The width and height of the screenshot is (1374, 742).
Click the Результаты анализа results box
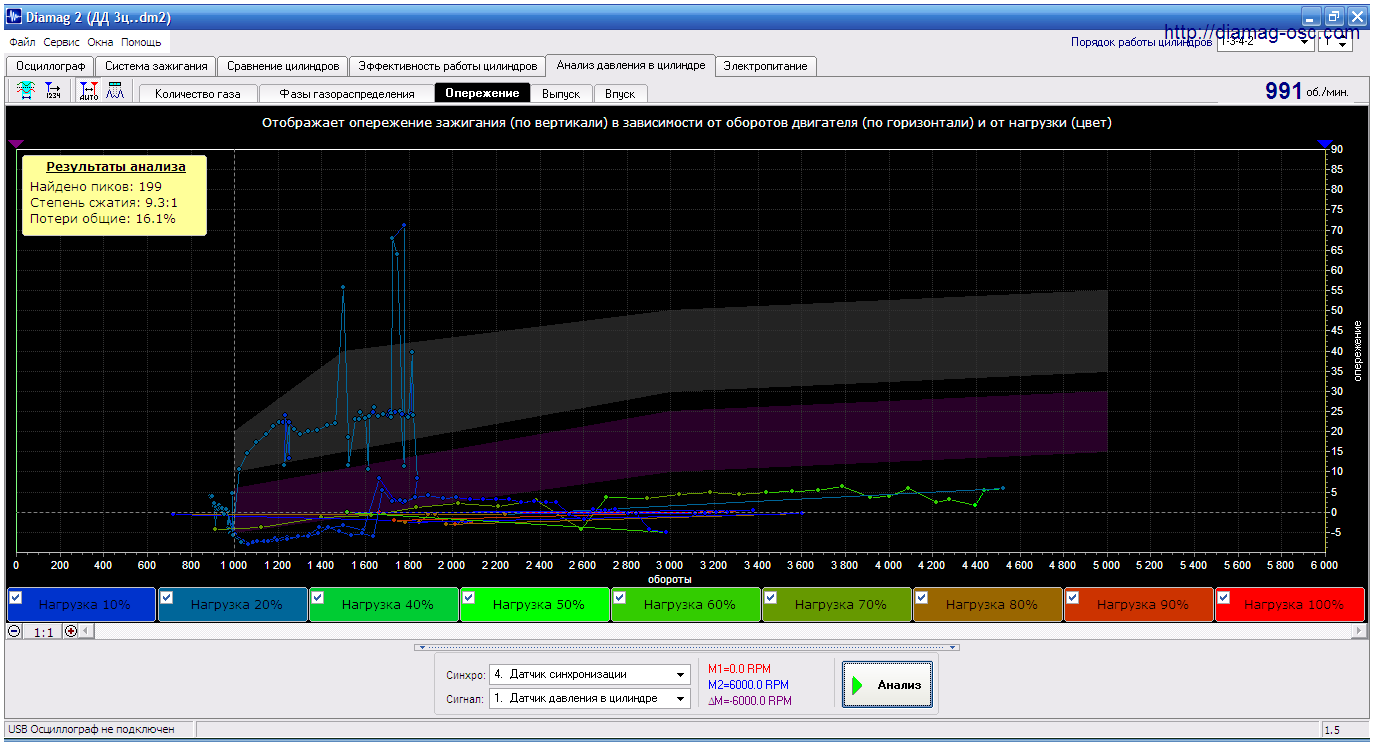tap(115, 195)
